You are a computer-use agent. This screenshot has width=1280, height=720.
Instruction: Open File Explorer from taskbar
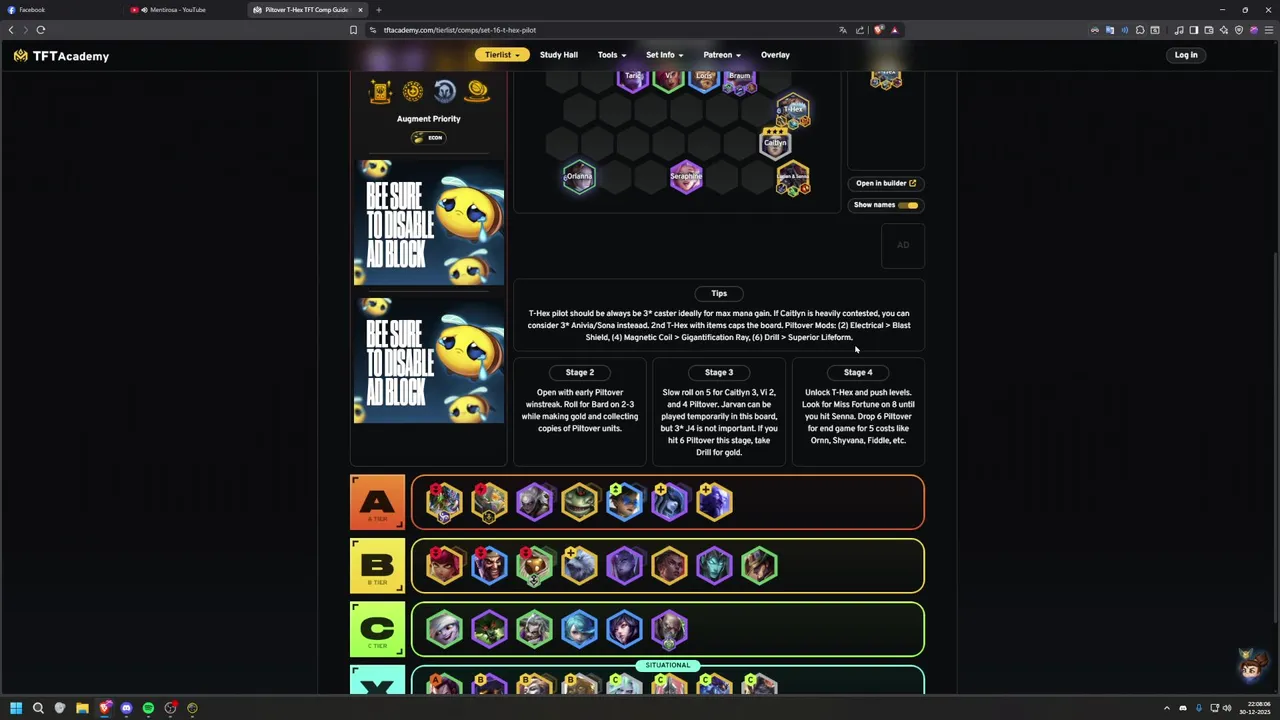[82, 708]
